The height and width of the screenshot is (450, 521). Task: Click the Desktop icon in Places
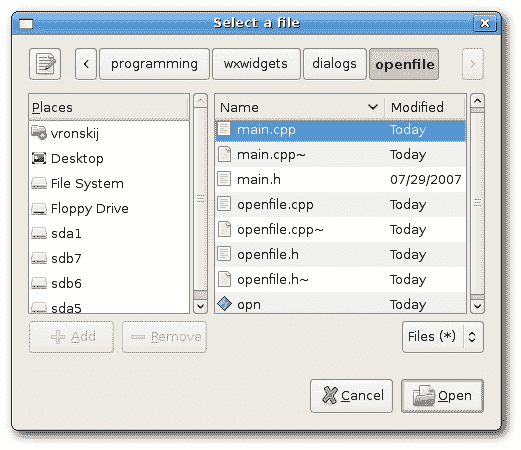point(39,158)
